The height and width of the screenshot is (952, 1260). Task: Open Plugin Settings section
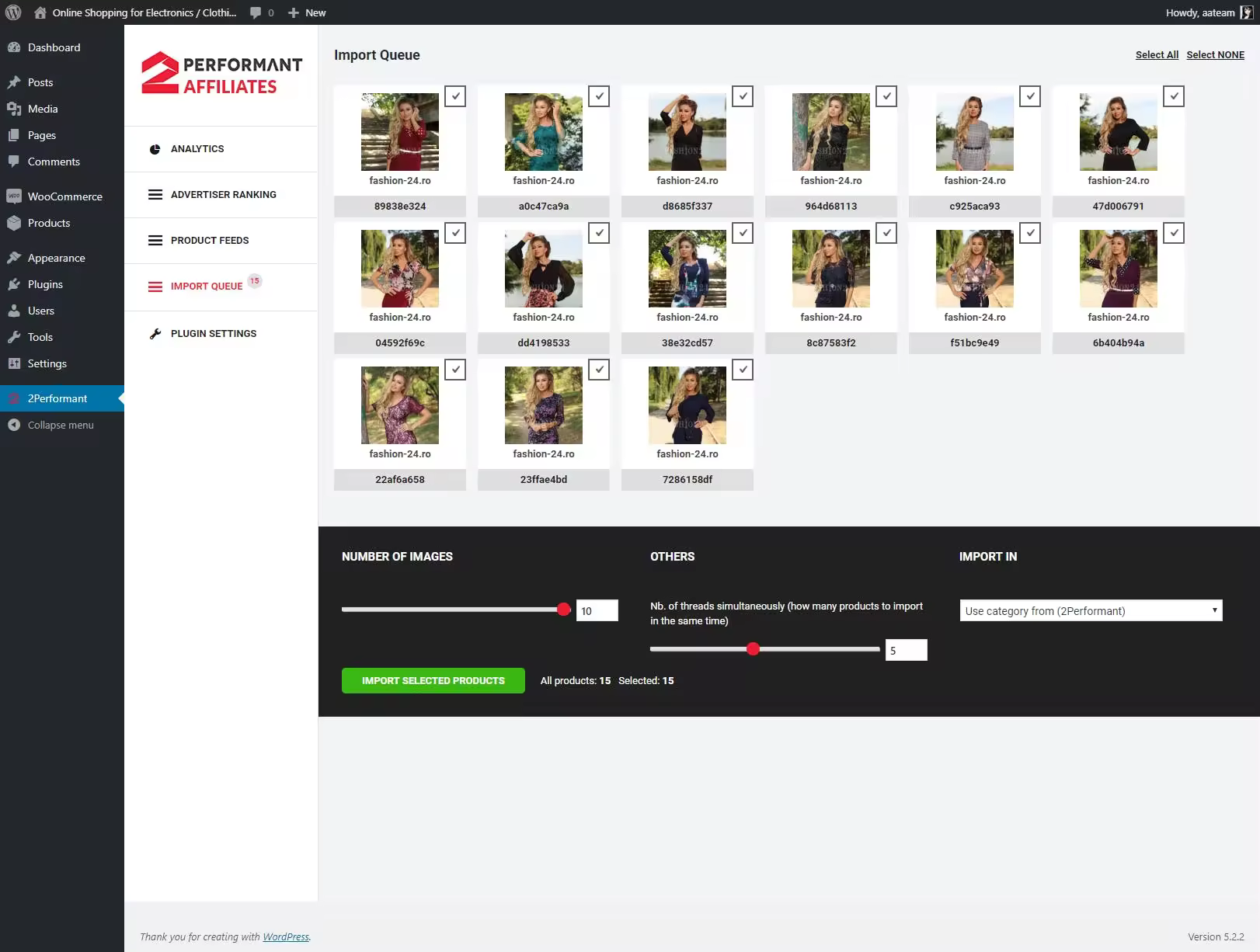click(x=221, y=334)
